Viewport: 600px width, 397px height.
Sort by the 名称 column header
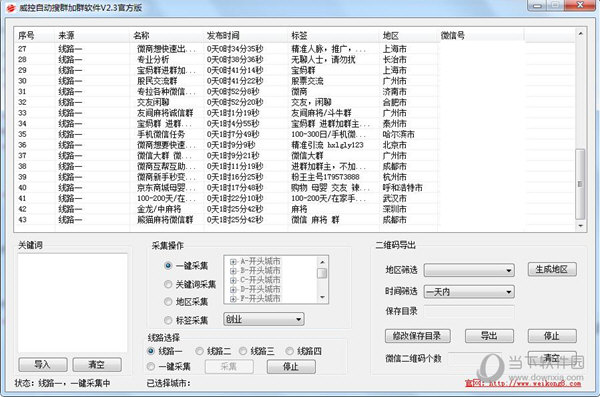tap(166, 35)
